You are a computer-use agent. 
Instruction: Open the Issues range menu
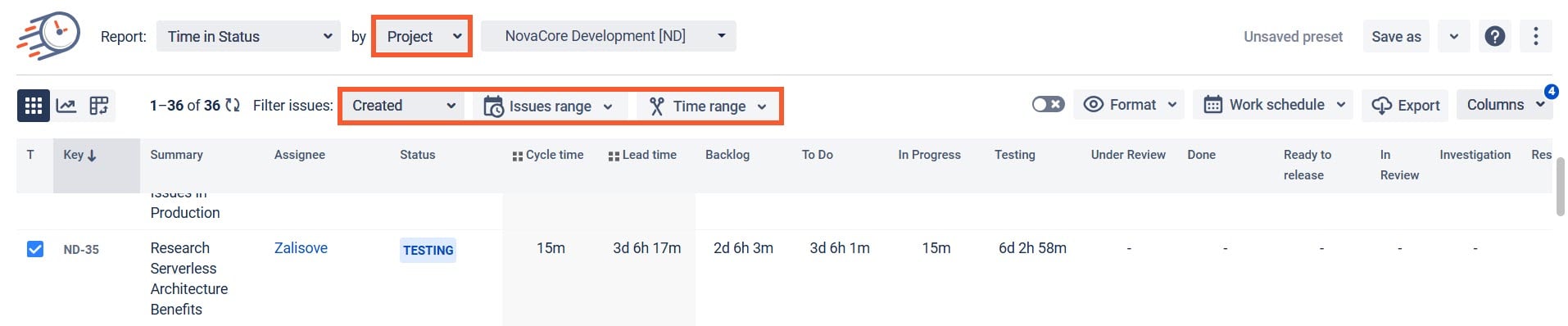point(550,106)
